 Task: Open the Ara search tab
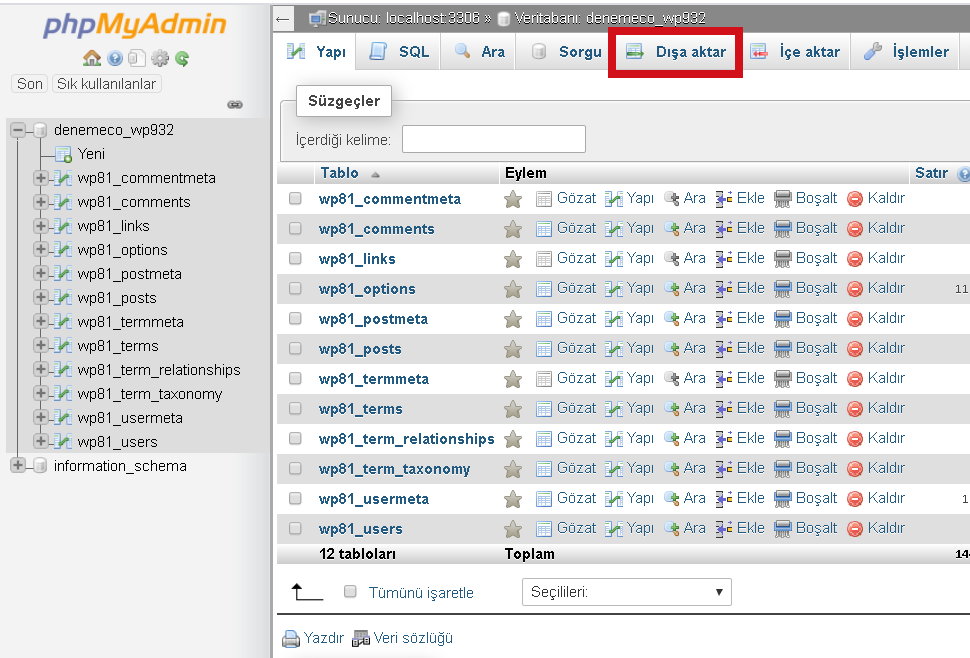coord(479,52)
